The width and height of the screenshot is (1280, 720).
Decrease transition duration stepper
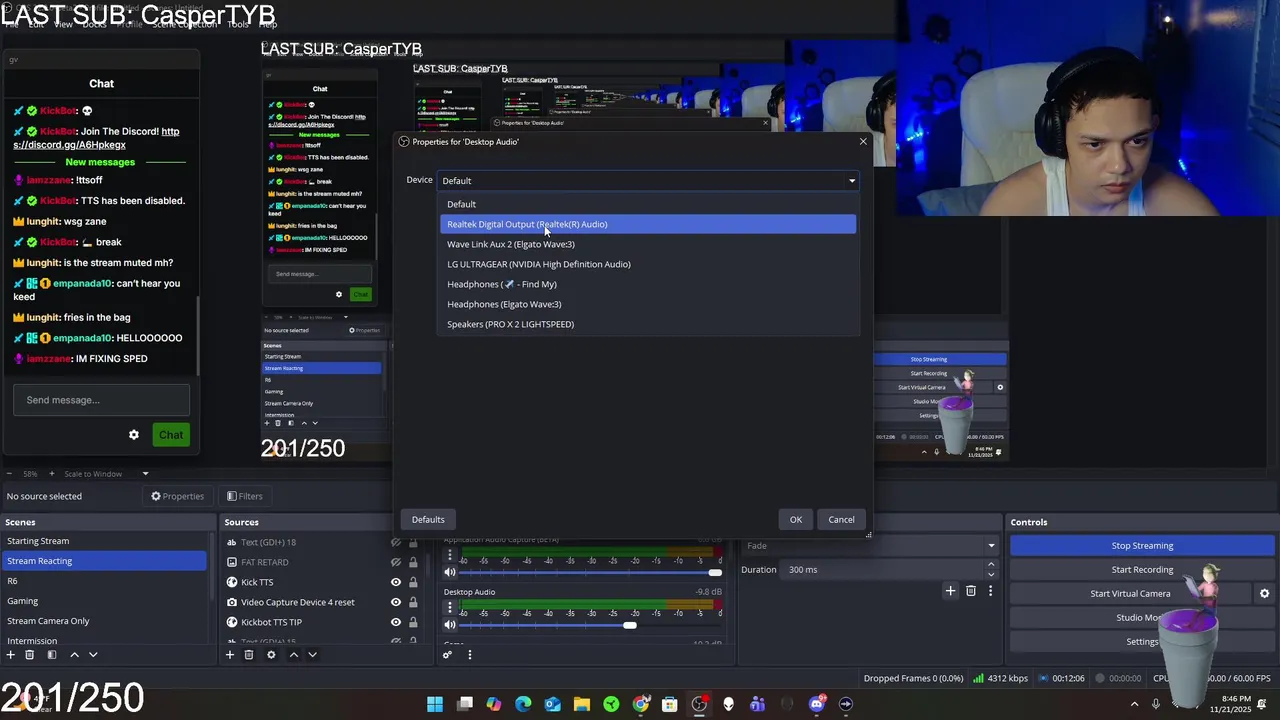pyautogui.click(x=991, y=574)
